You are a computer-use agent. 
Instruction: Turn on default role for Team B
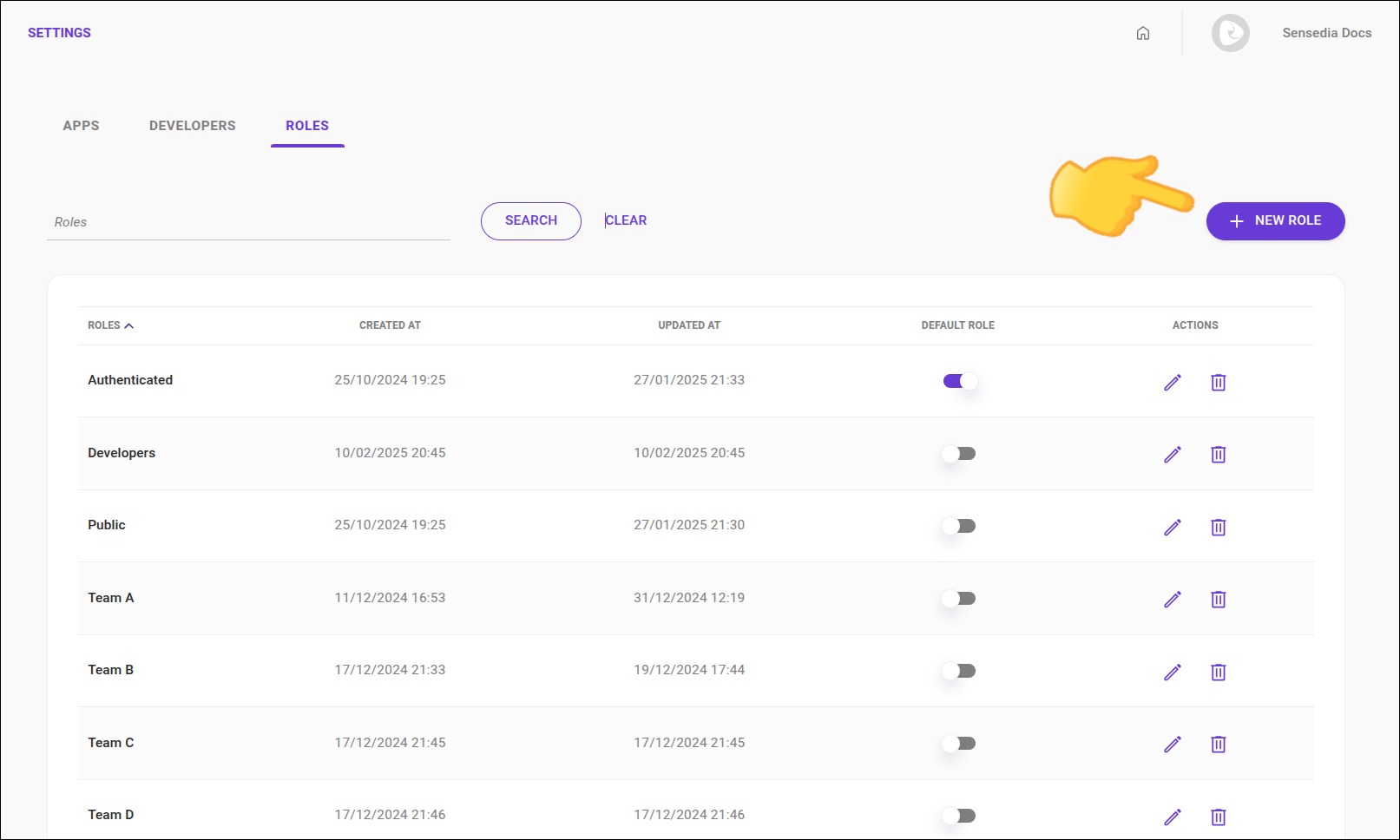pos(957,670)
